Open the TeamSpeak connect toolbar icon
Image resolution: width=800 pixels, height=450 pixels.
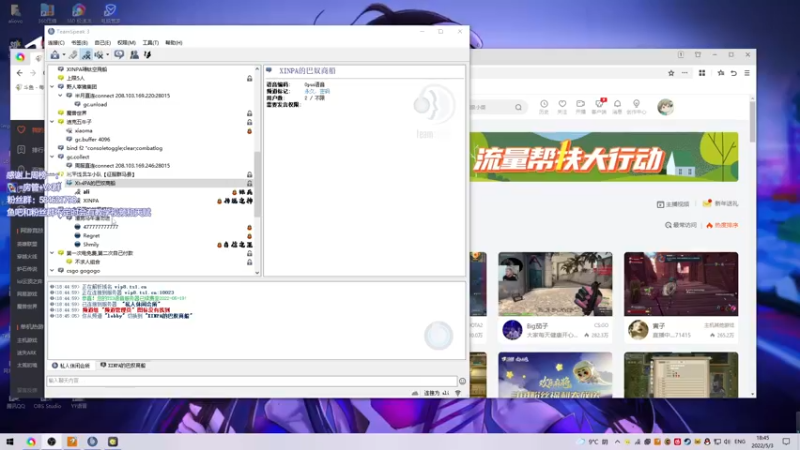pos(55,55)
